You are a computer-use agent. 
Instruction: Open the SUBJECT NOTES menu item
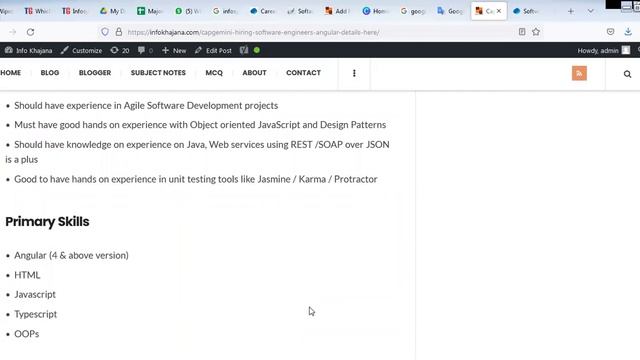pos(158,73)
